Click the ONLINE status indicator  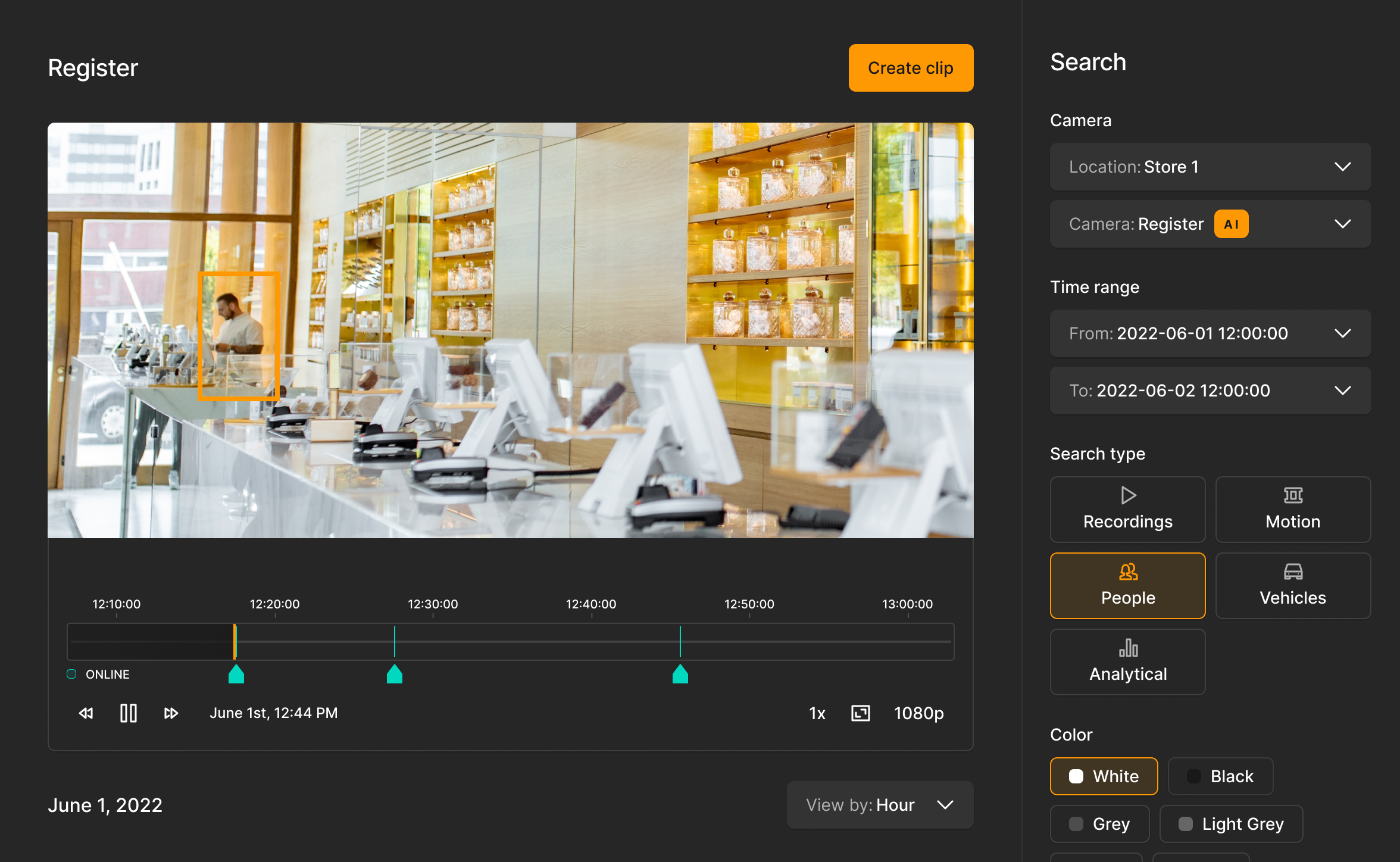(x=98, y=674)
